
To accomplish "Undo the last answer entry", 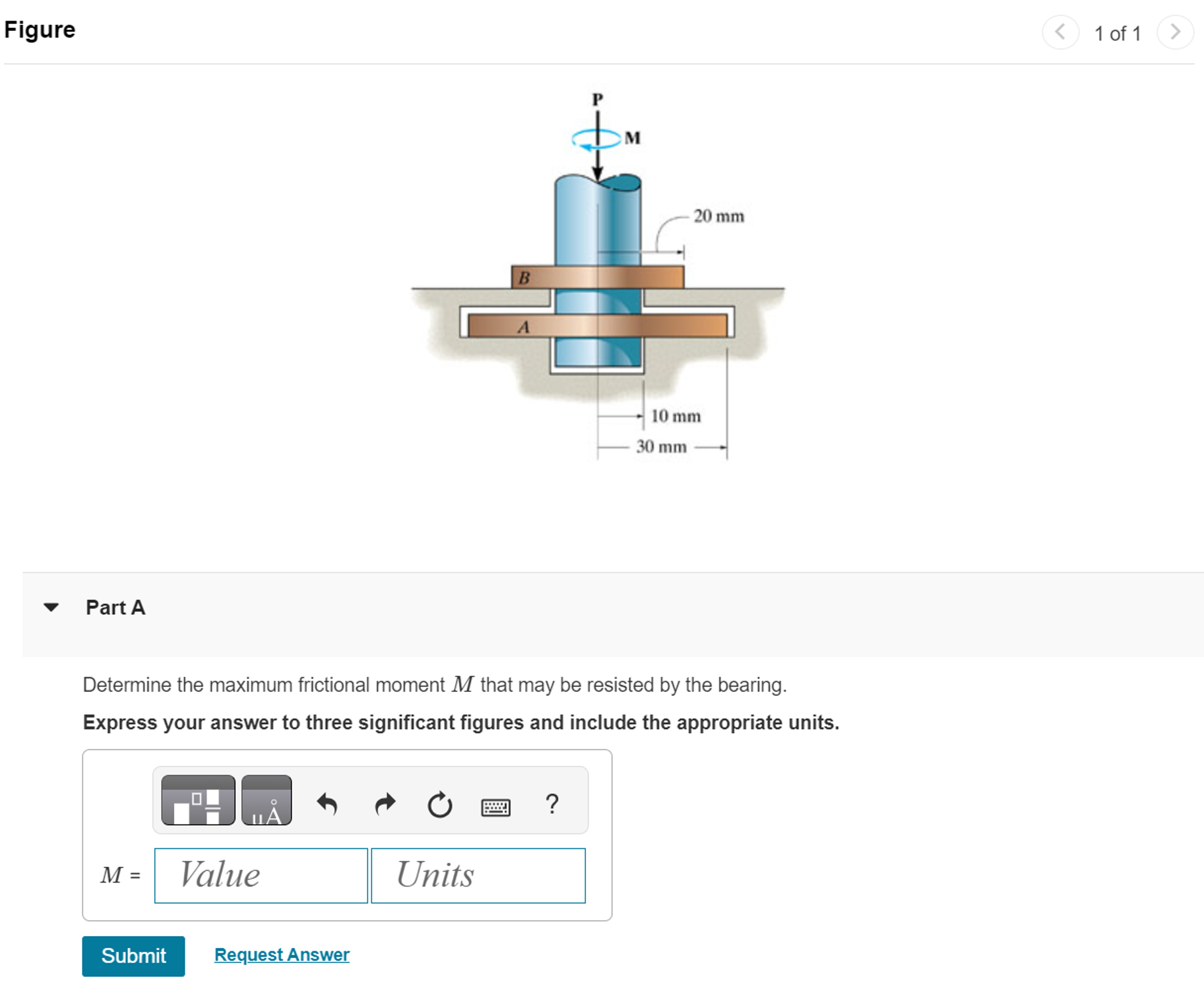I will click(x=326, y=802).
